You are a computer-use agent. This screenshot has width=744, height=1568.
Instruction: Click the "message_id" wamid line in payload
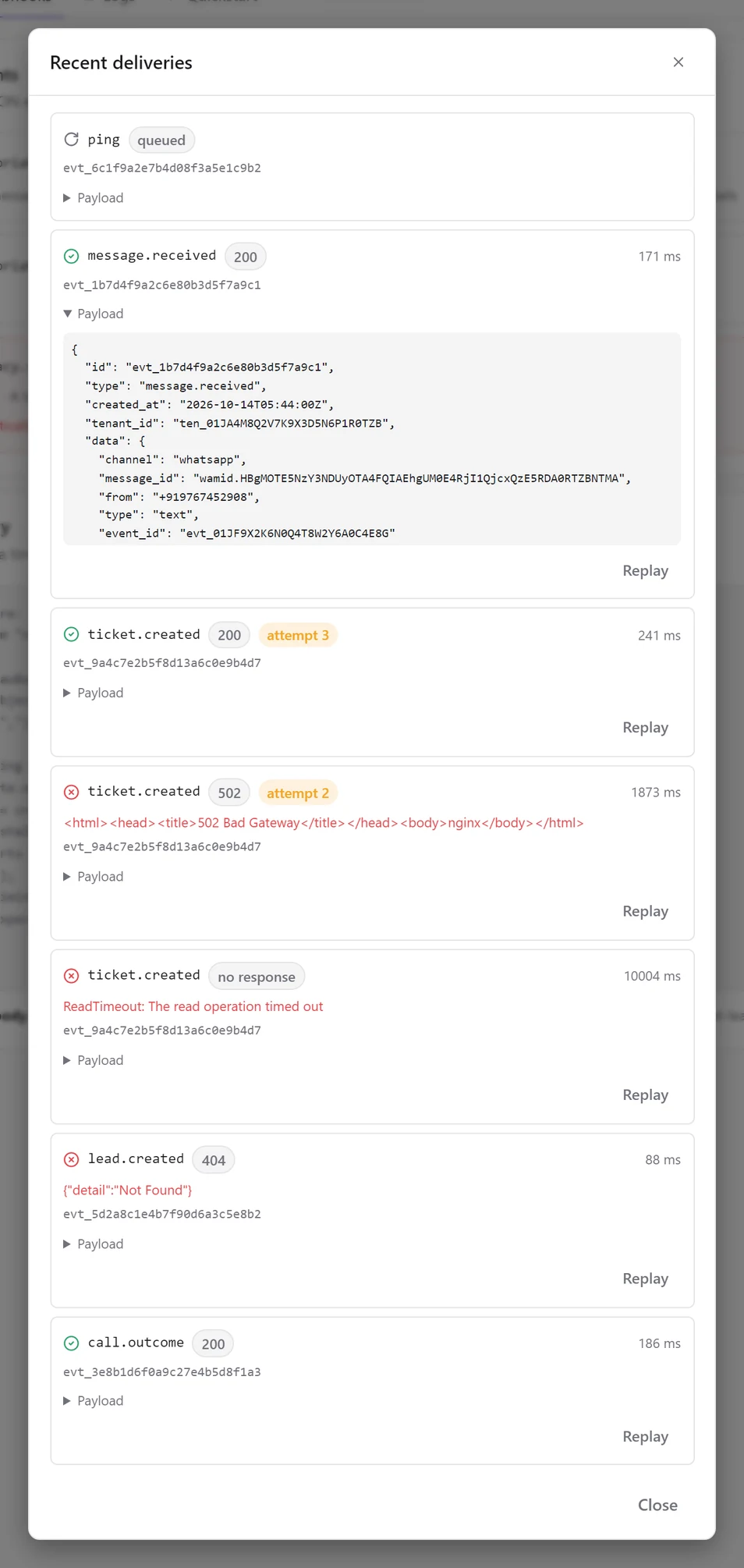pyautogui.click(x=365, y=478)
